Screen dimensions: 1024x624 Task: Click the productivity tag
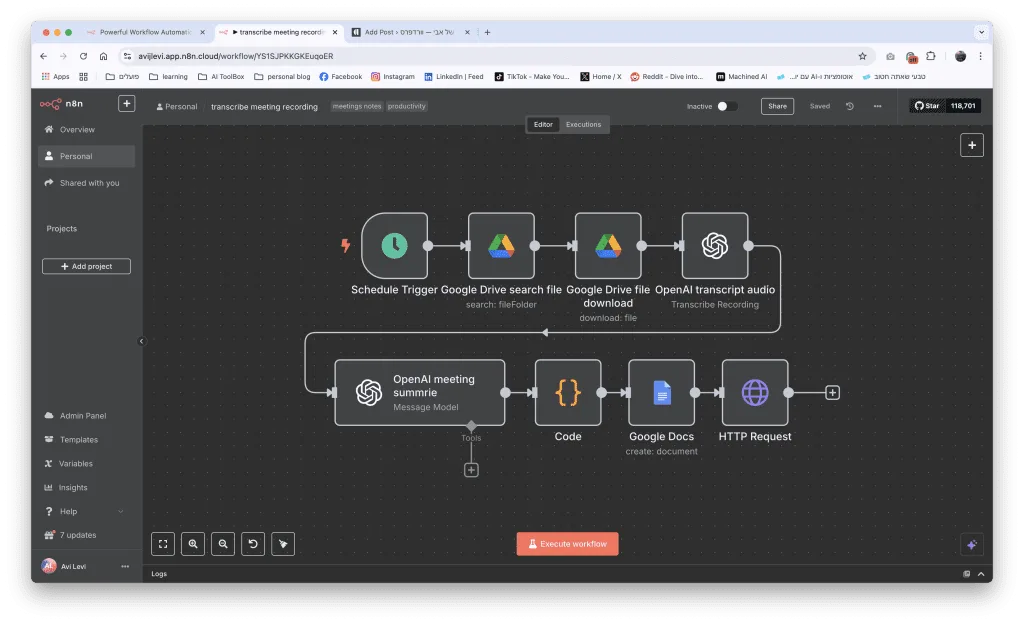pos(406,106)
